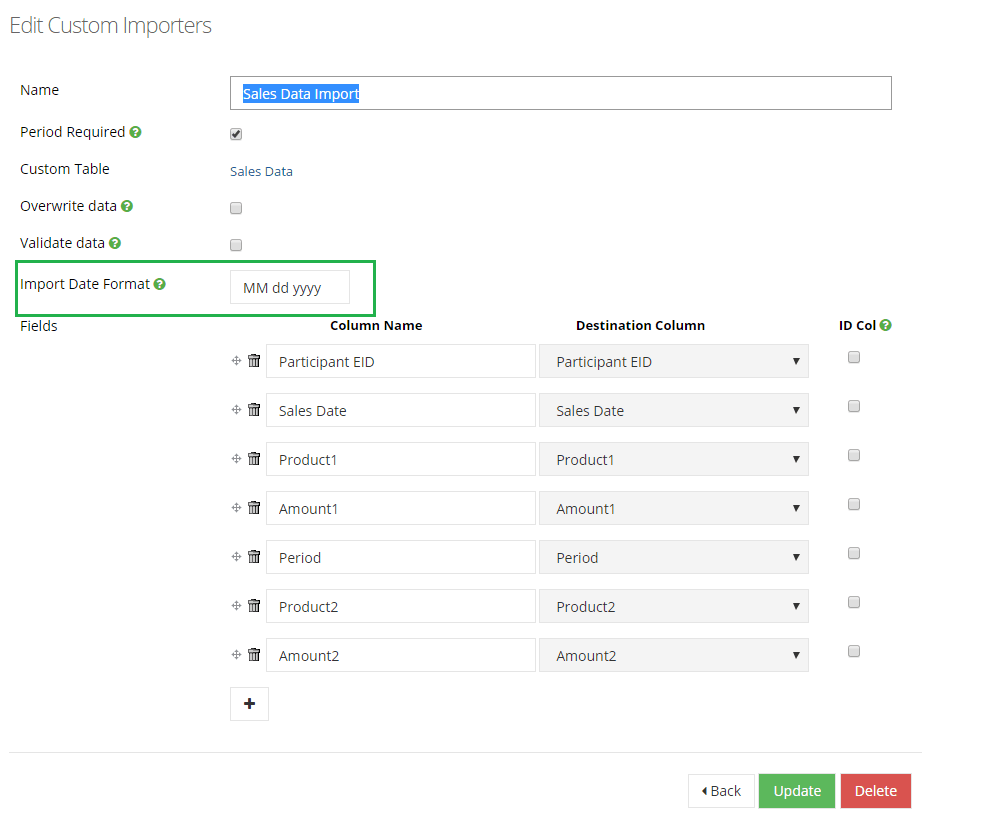
Task: Open help for Period Required
Action: pyautogui.click(x=135, y=132)
